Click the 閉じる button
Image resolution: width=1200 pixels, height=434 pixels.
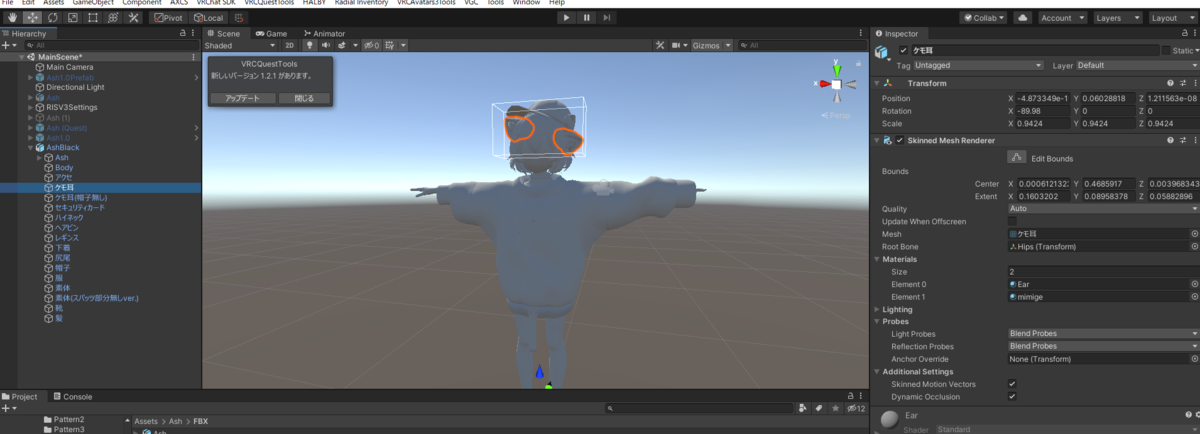[303, 98]
